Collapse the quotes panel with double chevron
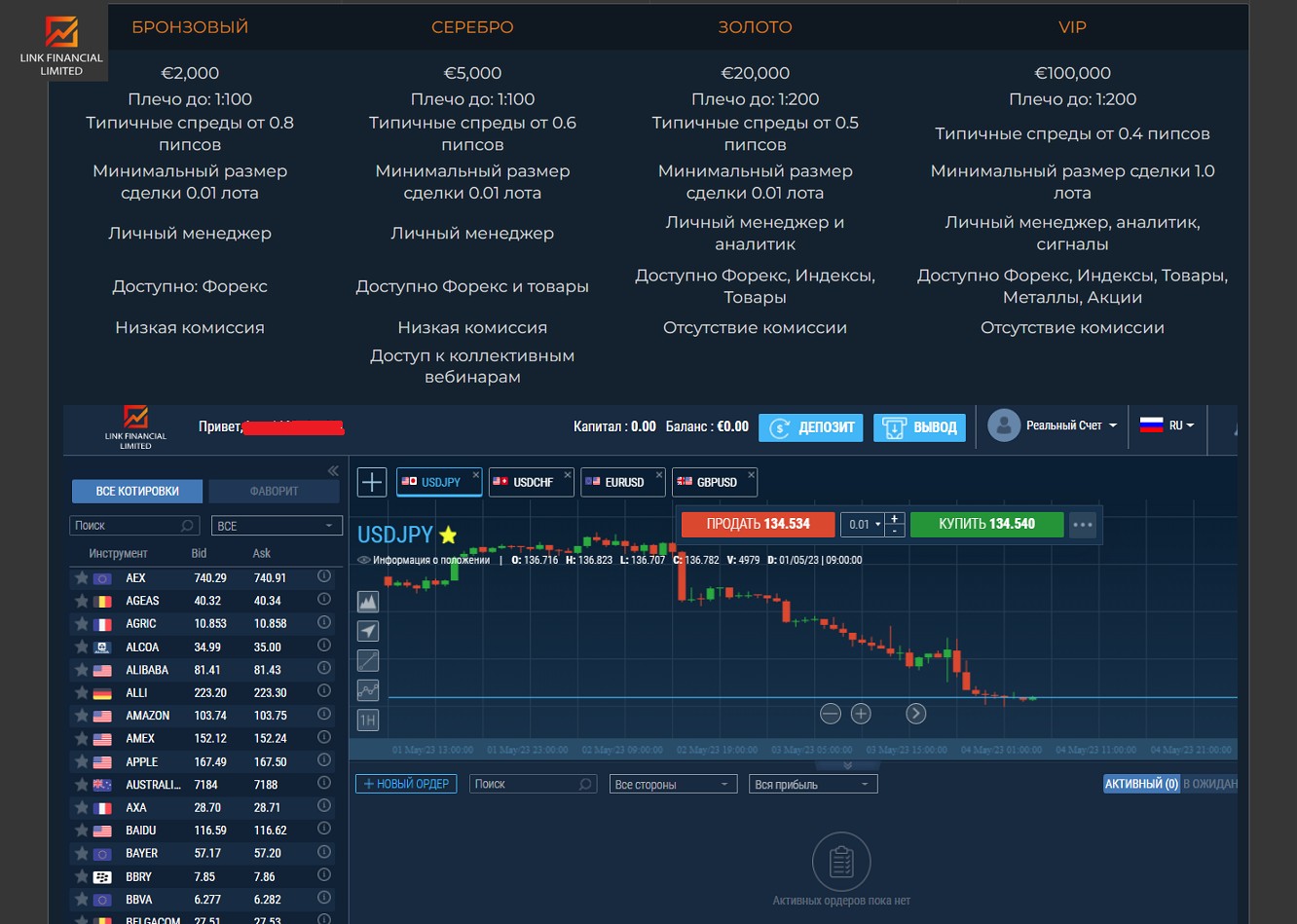This screenshot has height=924, width=1297. [333, 470]
